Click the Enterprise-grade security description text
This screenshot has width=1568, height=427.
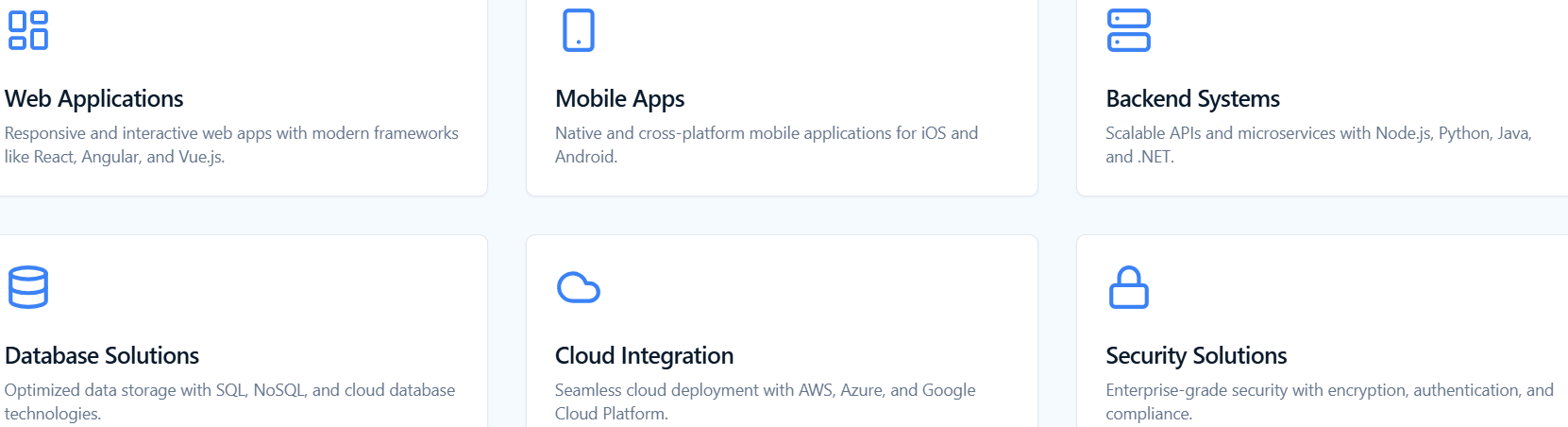pyautogui.click(x=1328, y=401)
